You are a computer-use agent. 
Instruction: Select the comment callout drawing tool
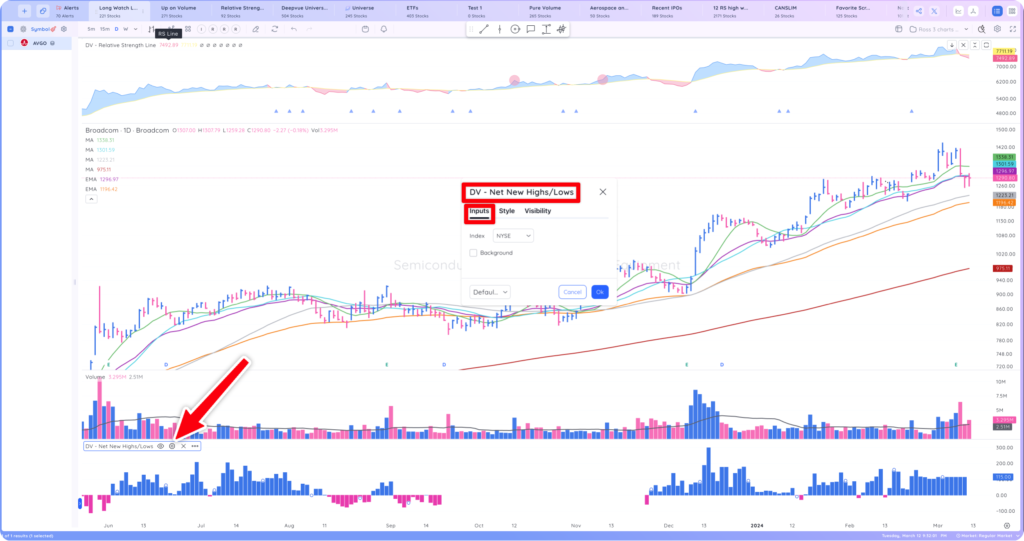pyautogui.click(x=530, y=29)
